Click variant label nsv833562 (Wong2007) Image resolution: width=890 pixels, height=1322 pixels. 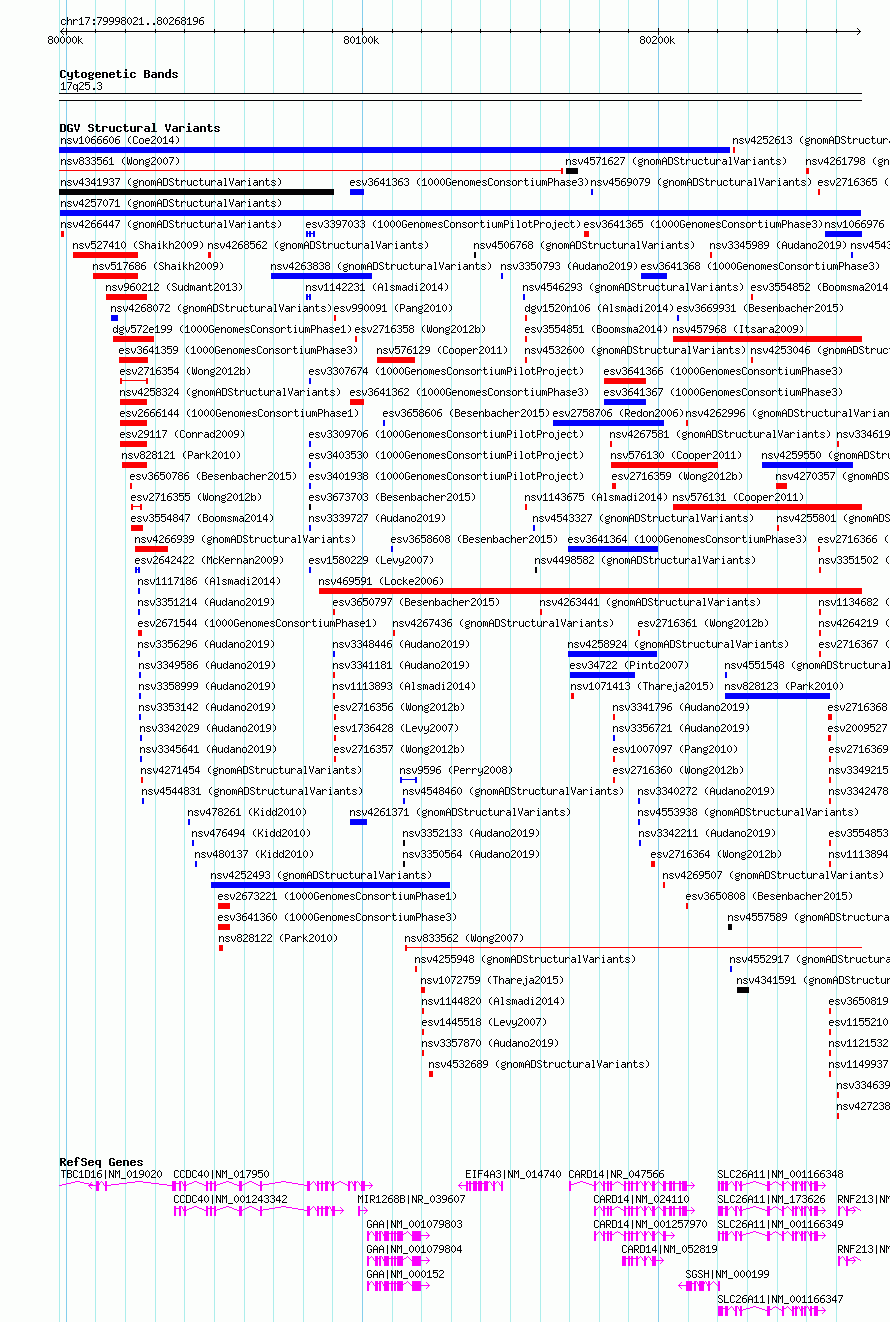[464, 938]
